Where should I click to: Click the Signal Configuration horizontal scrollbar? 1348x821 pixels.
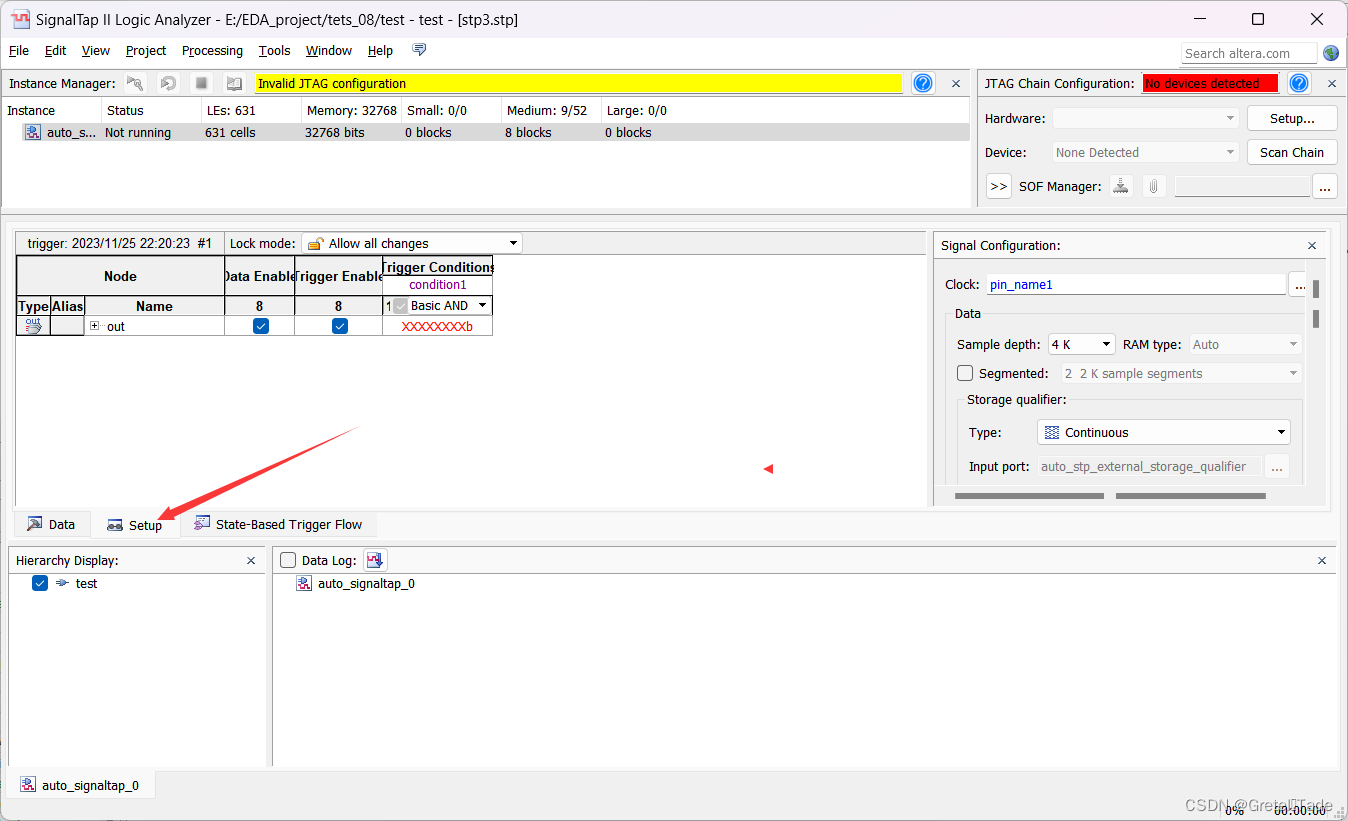(1110, 495)
